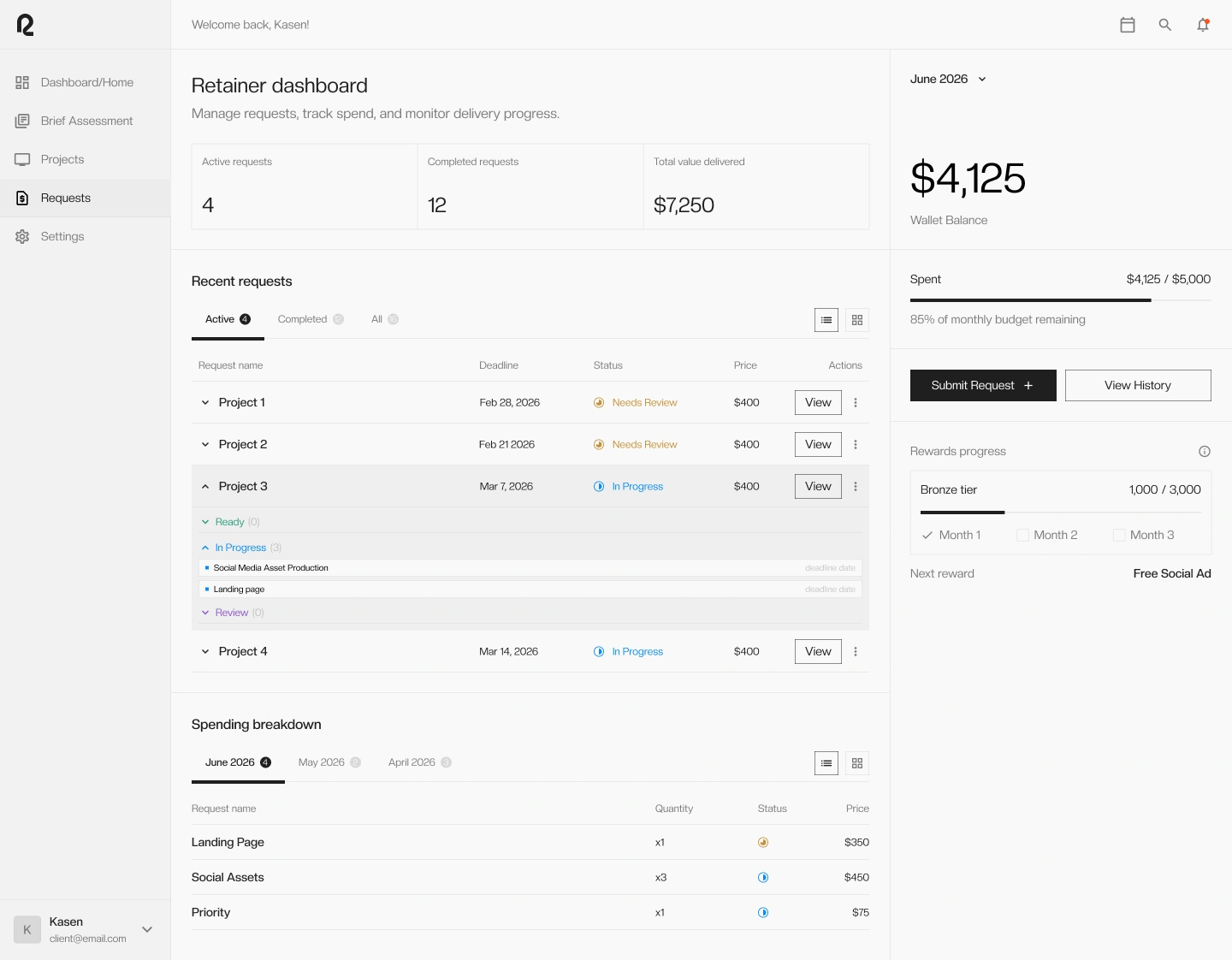
Task: Click View for Project 1
Action: tap(818, 403)
